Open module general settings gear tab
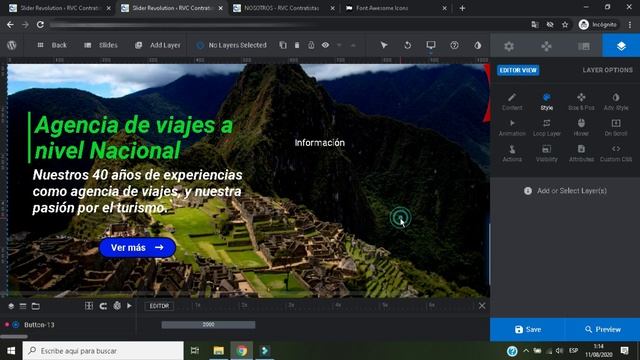This screenshot has height=360, width=640. pos(509,46)
